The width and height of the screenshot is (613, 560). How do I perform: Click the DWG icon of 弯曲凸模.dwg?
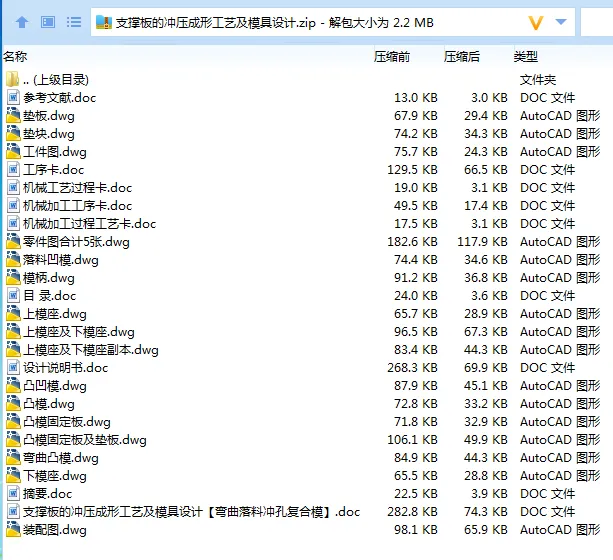pyautogui.click(x=13, y=458)
